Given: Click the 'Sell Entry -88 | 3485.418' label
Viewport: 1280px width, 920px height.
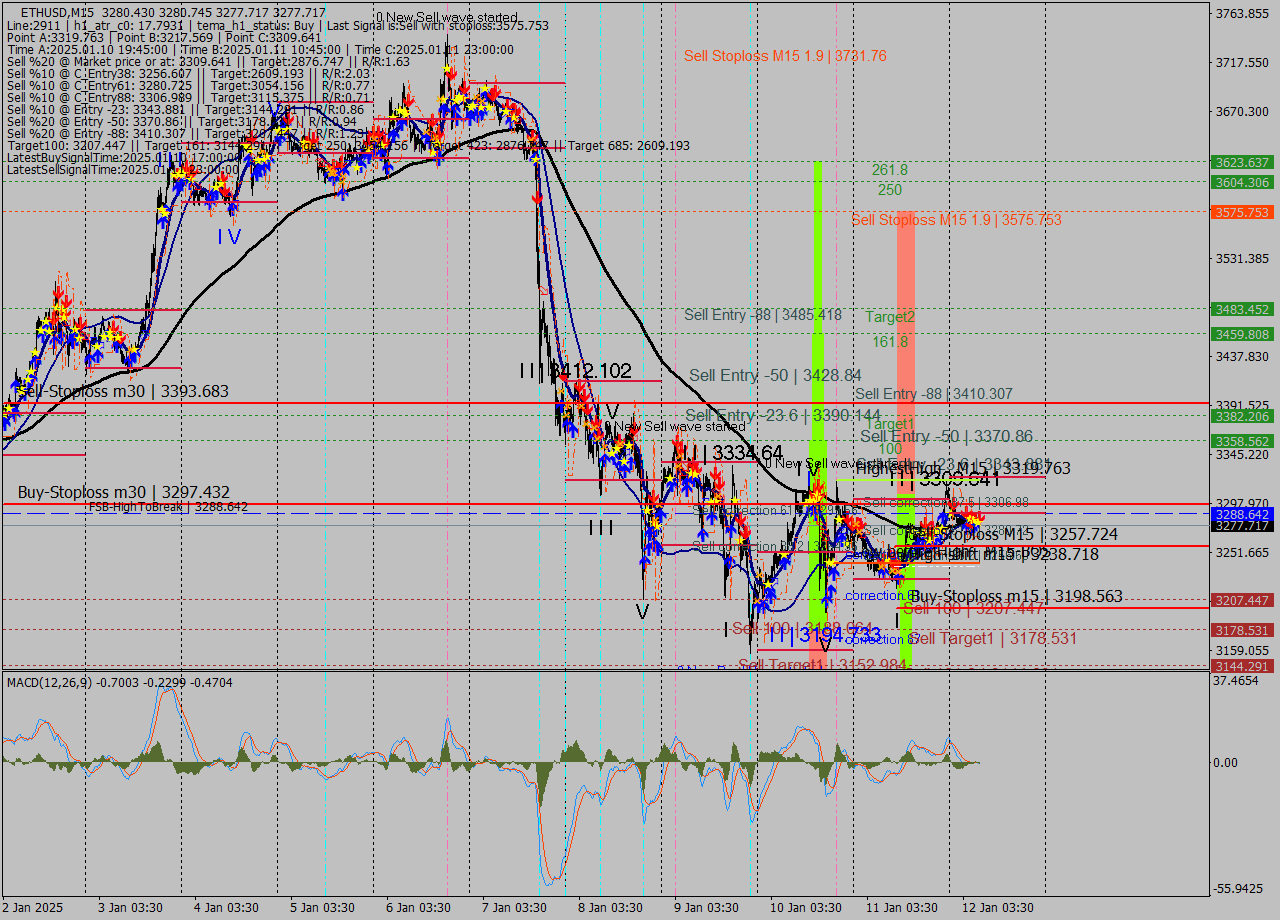Looking at the screenshot, I should pos(763,315).
